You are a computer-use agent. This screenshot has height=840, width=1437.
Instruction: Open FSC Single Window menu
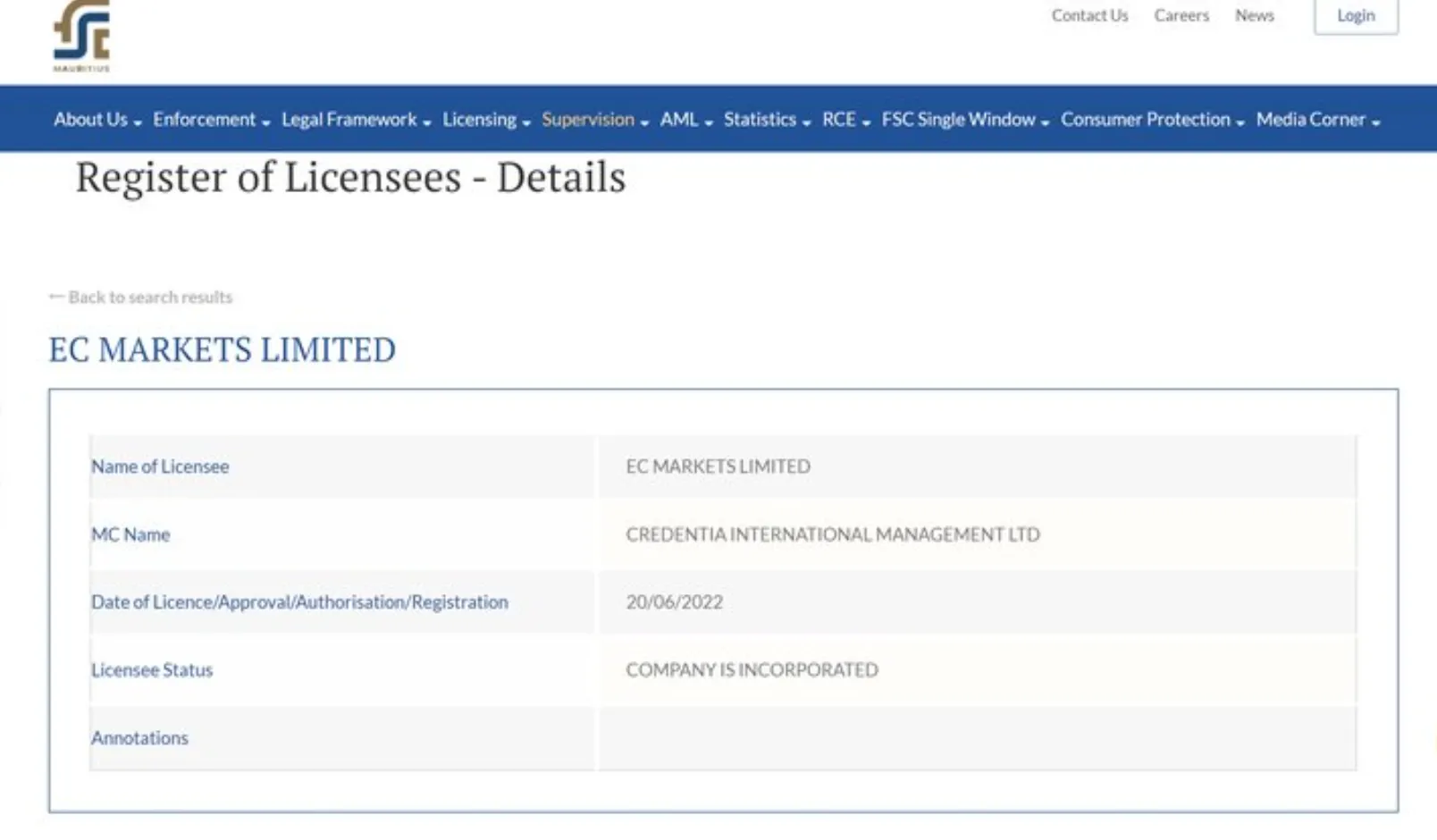pos(964,120)
